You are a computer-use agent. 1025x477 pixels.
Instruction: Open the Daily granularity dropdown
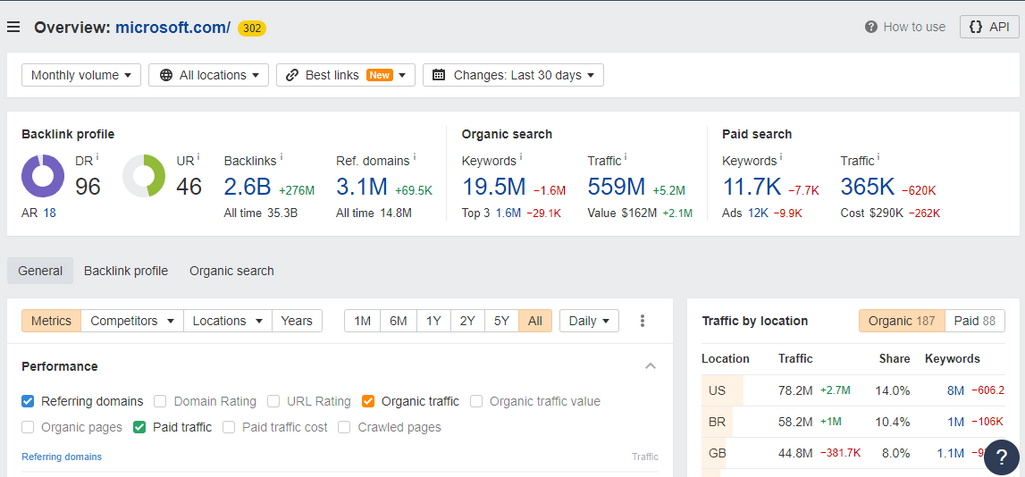pos(589,321)
